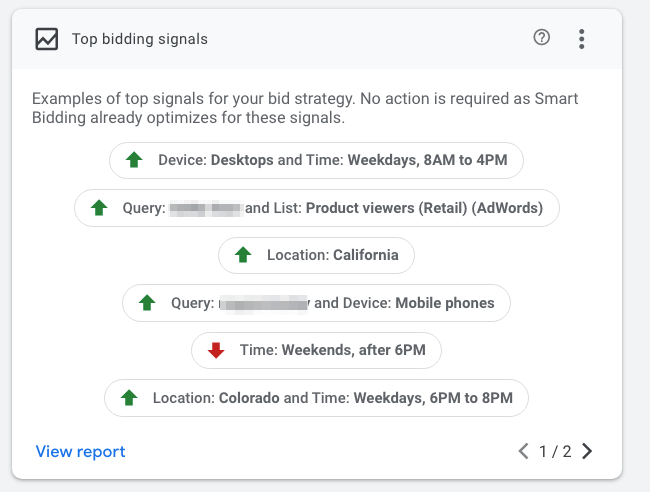Go to previous page of signals

523,451
